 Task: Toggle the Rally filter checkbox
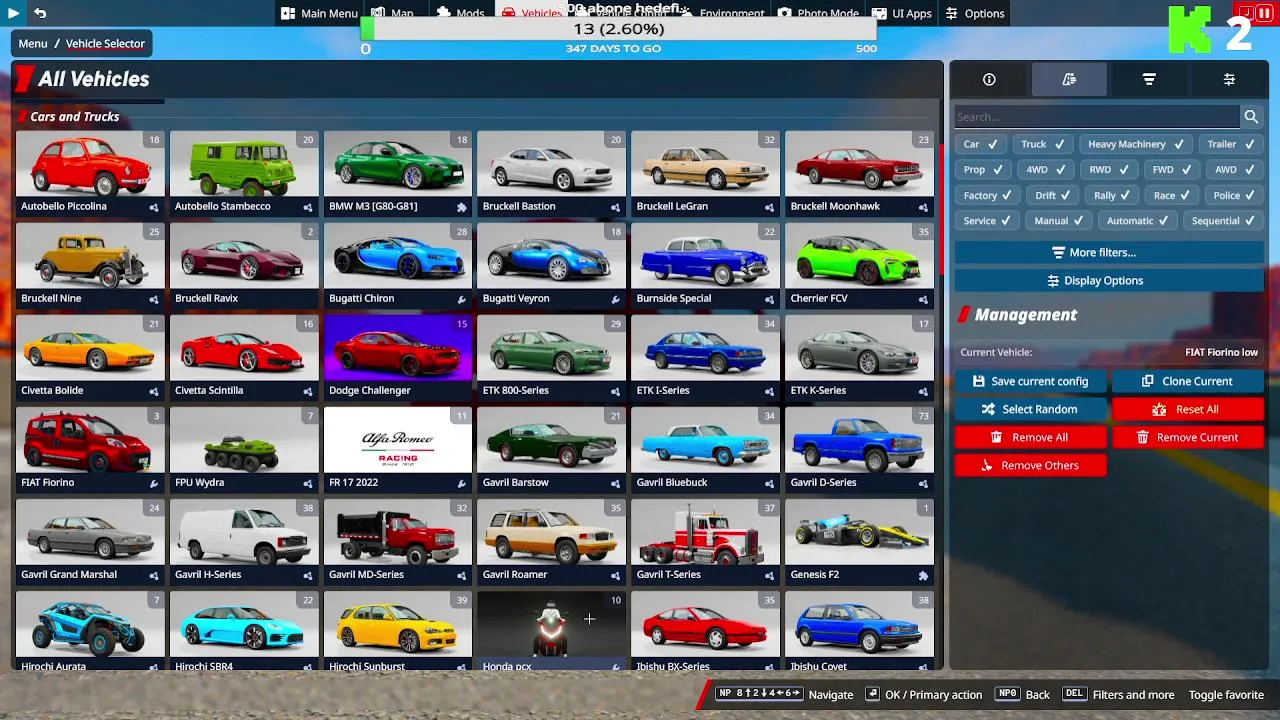(1112, 195)
